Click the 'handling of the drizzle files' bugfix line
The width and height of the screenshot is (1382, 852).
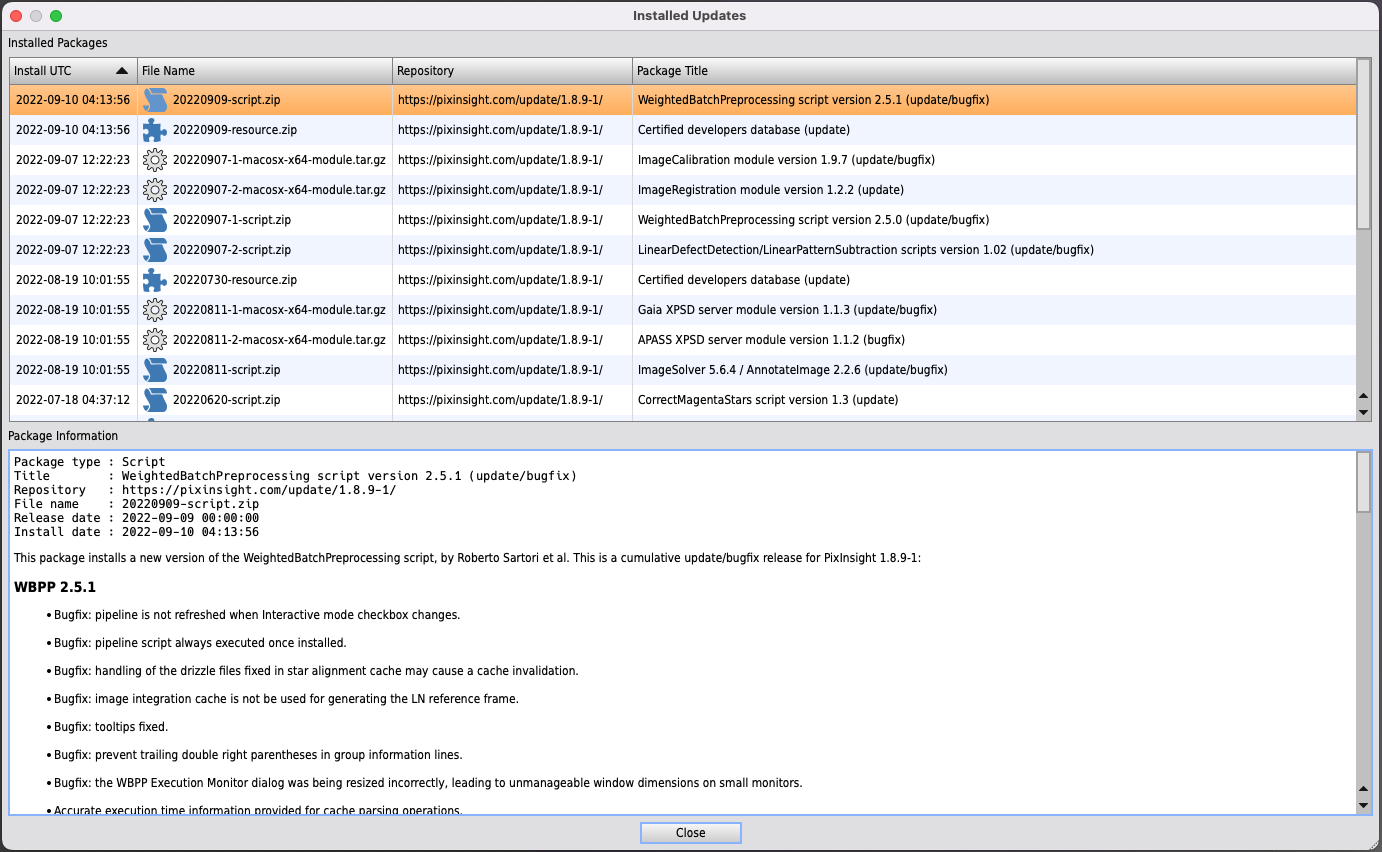(316, 671)
